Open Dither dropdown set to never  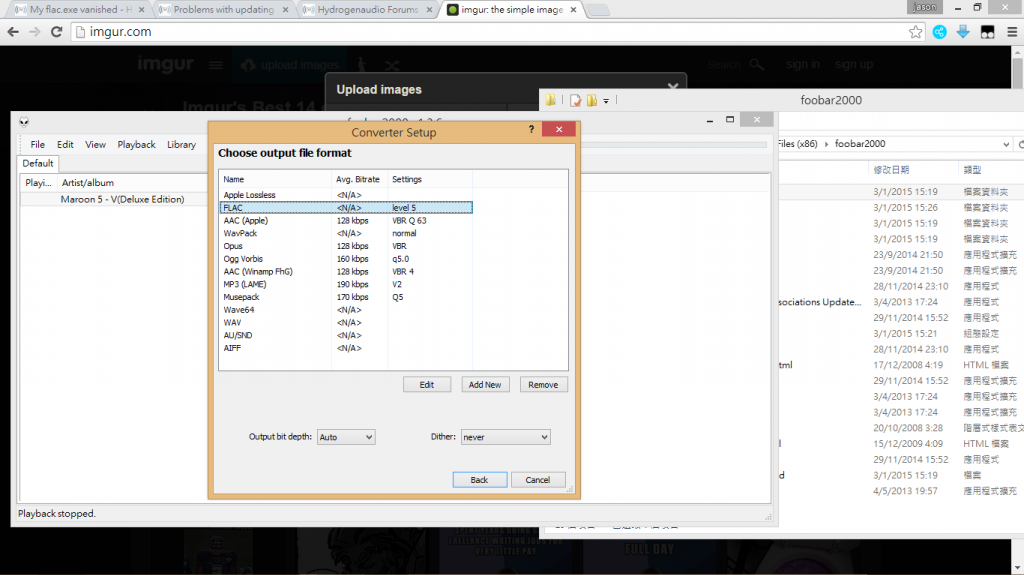(x=505, y=437)
